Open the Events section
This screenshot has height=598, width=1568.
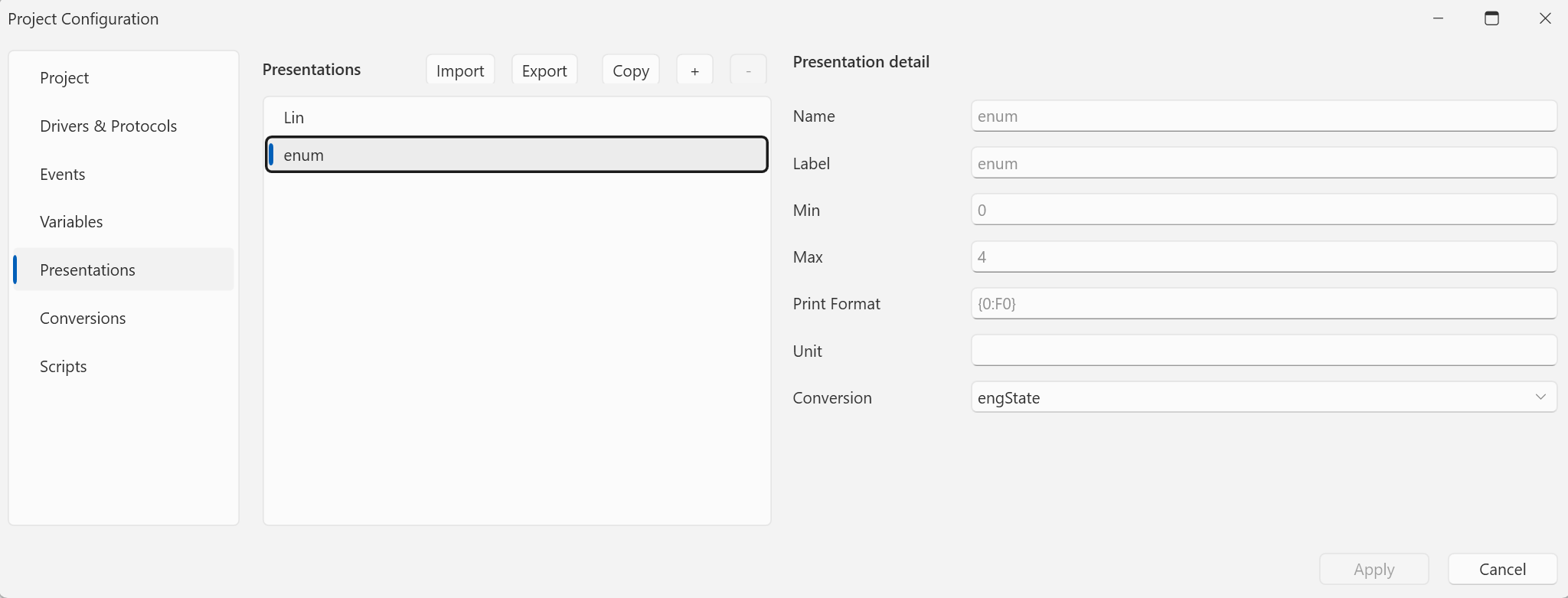(x=123, y=175)
